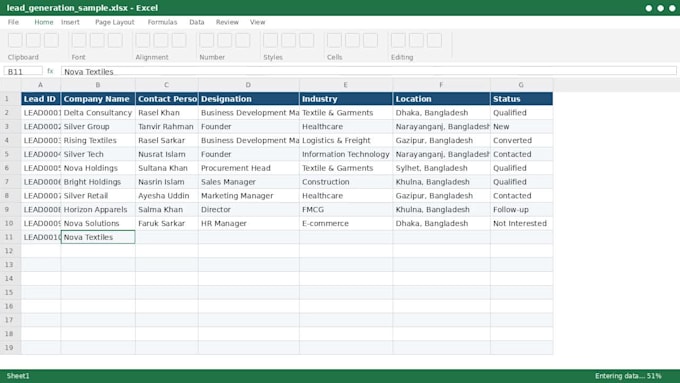Select the Rising Textiles cell
This screenshot has width=680, height=383.
[98, 141]
